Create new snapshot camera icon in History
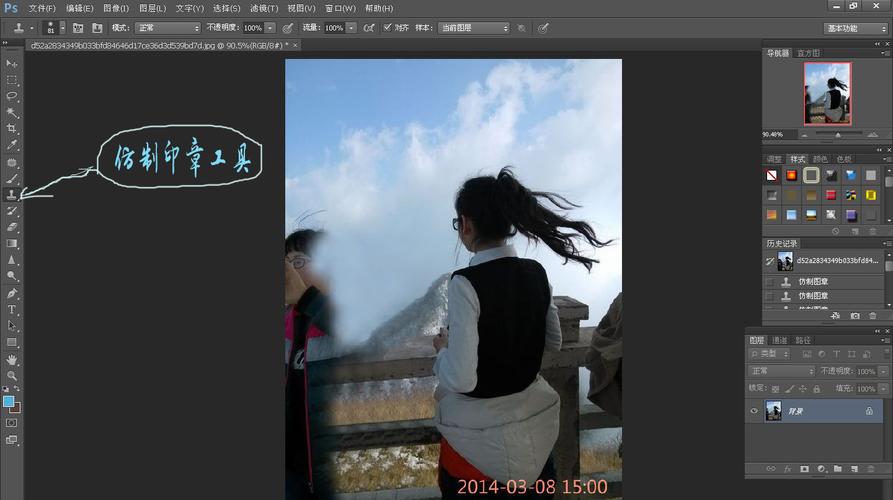Viewport: 893px width, 500px height. [855, 315]
